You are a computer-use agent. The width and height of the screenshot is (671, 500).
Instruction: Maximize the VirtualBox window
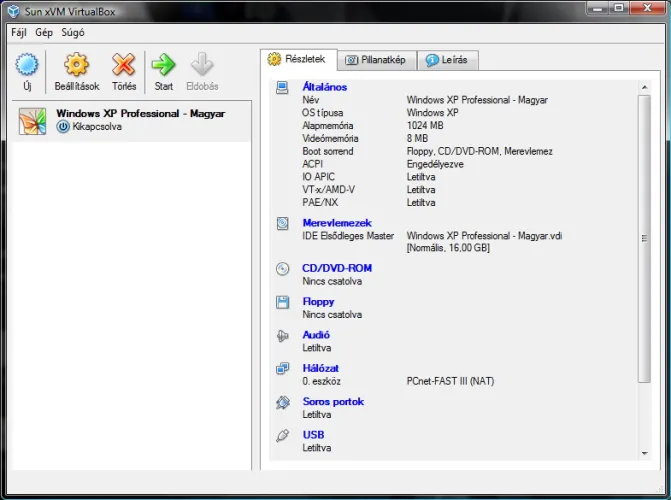pos(618,8)
